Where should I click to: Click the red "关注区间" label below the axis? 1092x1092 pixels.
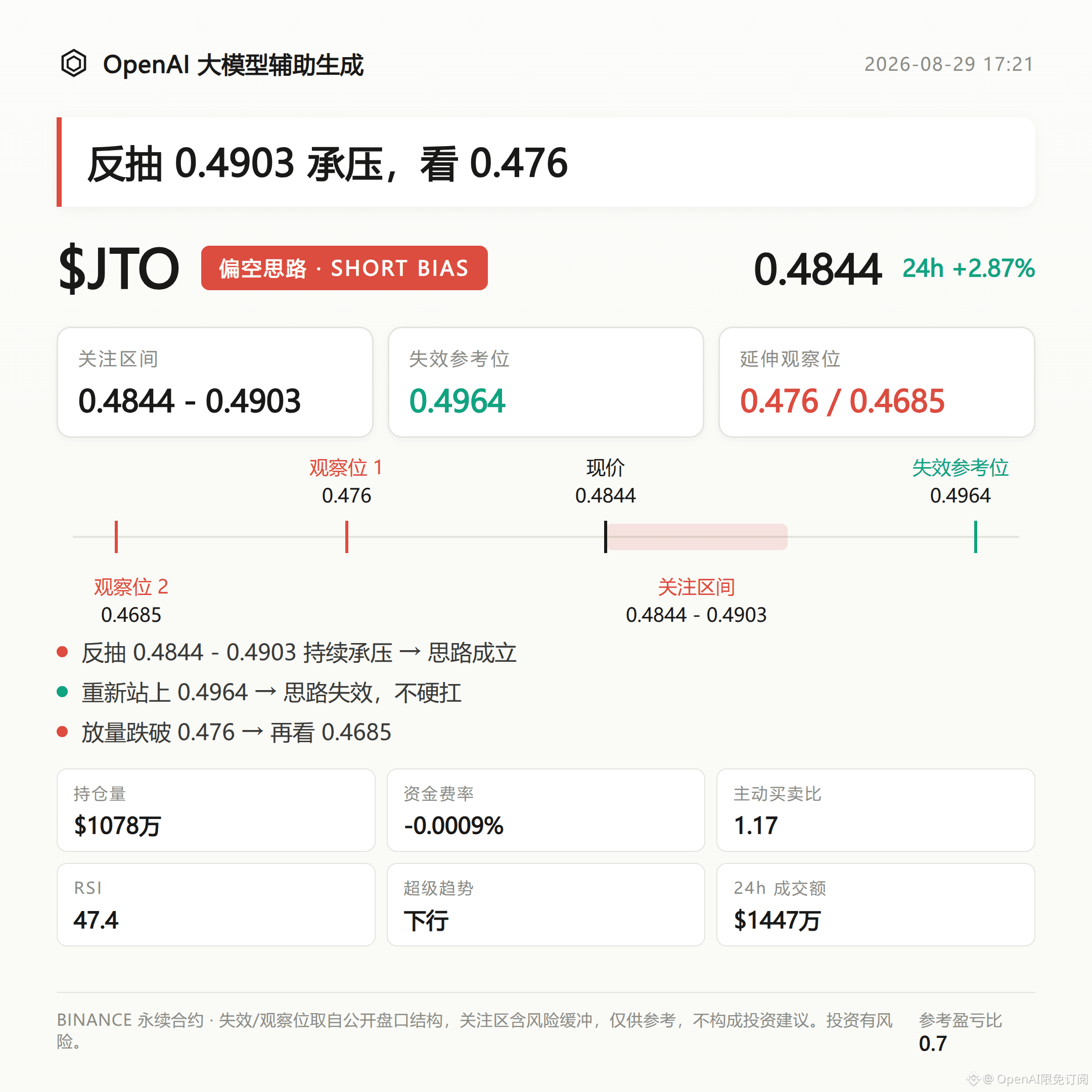pyautogui.click(x=696, y=587)
